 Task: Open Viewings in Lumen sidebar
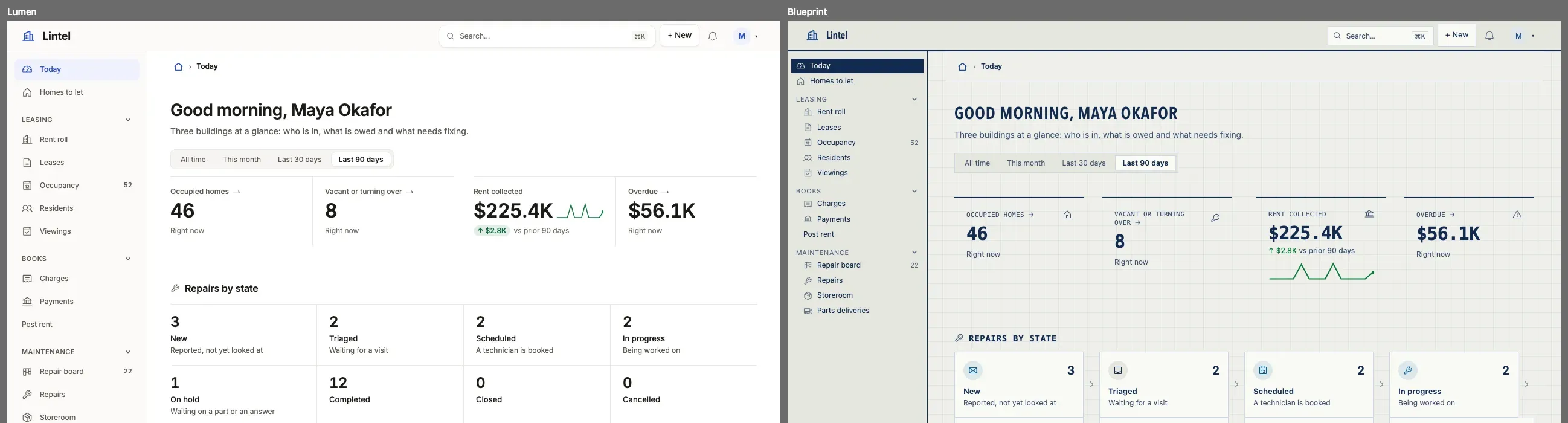[x=77, y=232]
